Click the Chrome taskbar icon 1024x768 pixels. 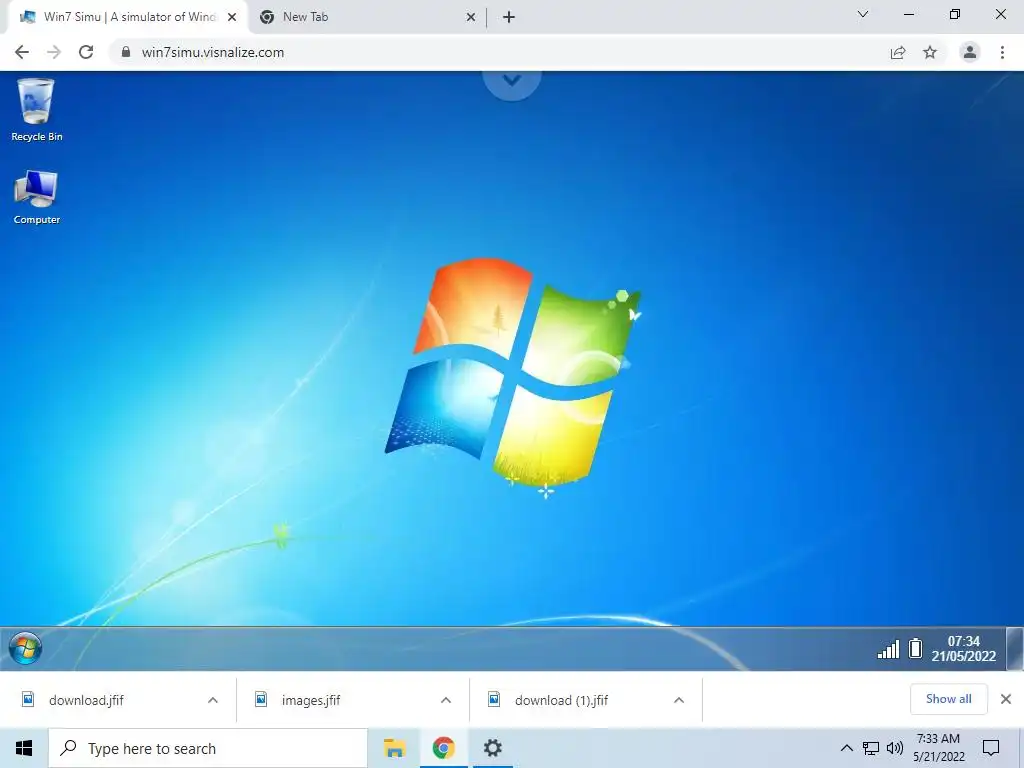pyautogui.click(x=443, y=748)
